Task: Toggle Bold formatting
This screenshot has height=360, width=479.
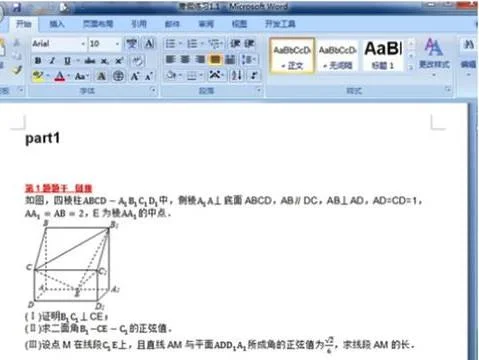Action: click(x=38, y=61)
